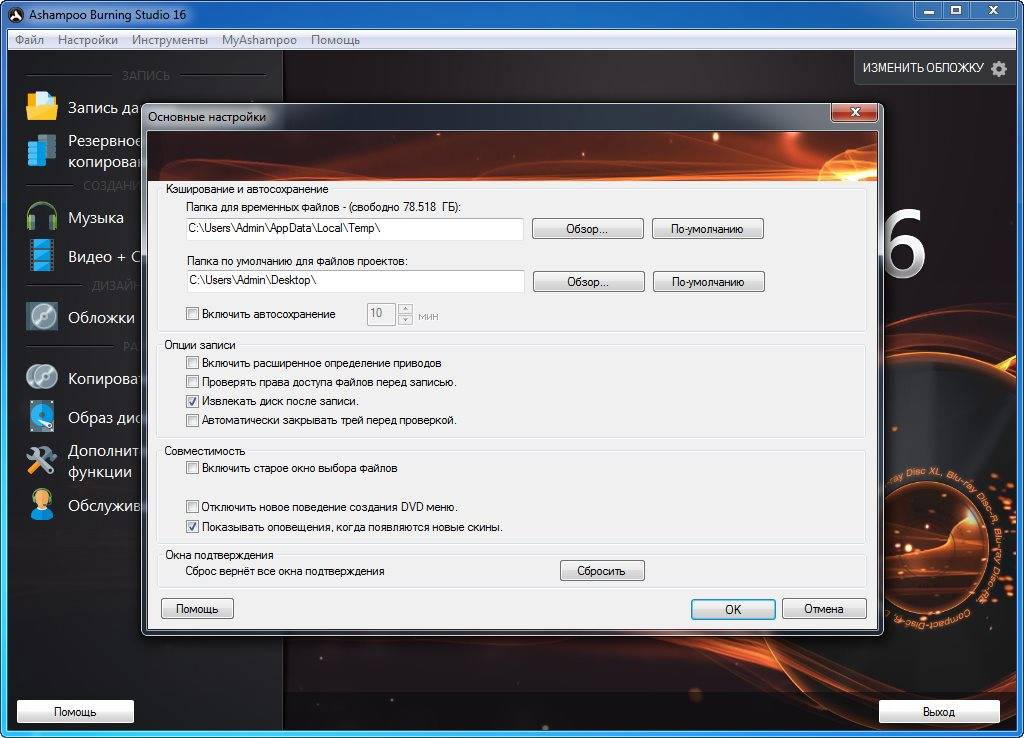This screenshot has height=738, width=1024.
Task: Click the project files folder path field
Action: pyautogui.click(x=355, y=281)
